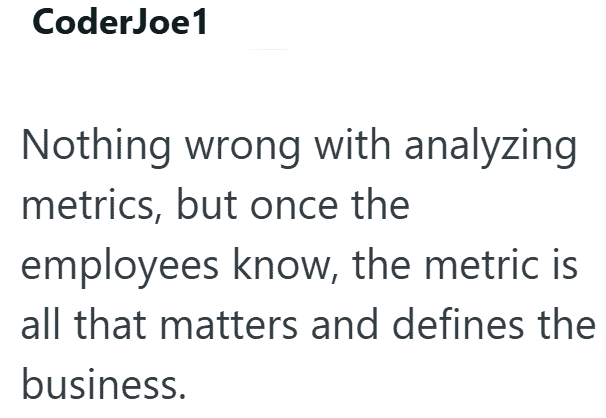Click the digit "1" in CoderJoe1 username
606x418 pixels.
click(x=199, y=22)
